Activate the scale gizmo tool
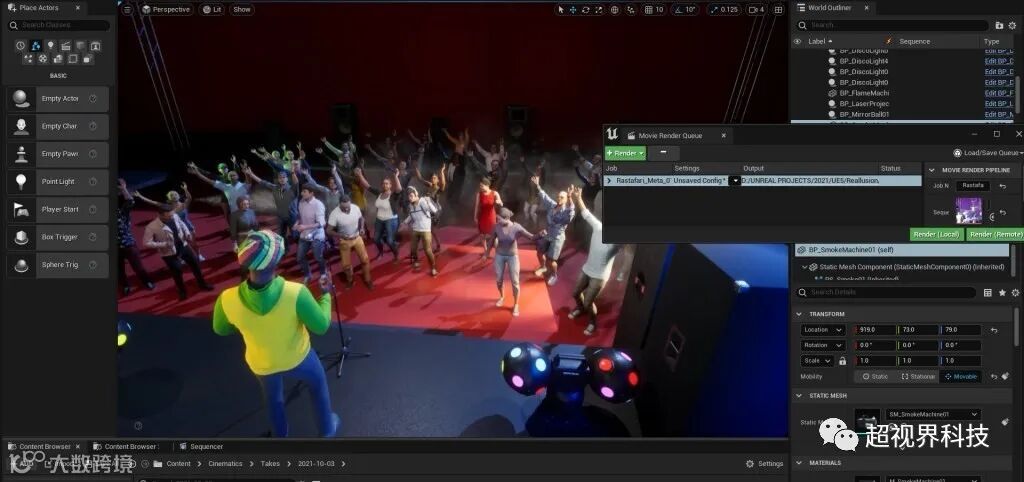Viewport: 1024px width, 482px height. point(598,10)
